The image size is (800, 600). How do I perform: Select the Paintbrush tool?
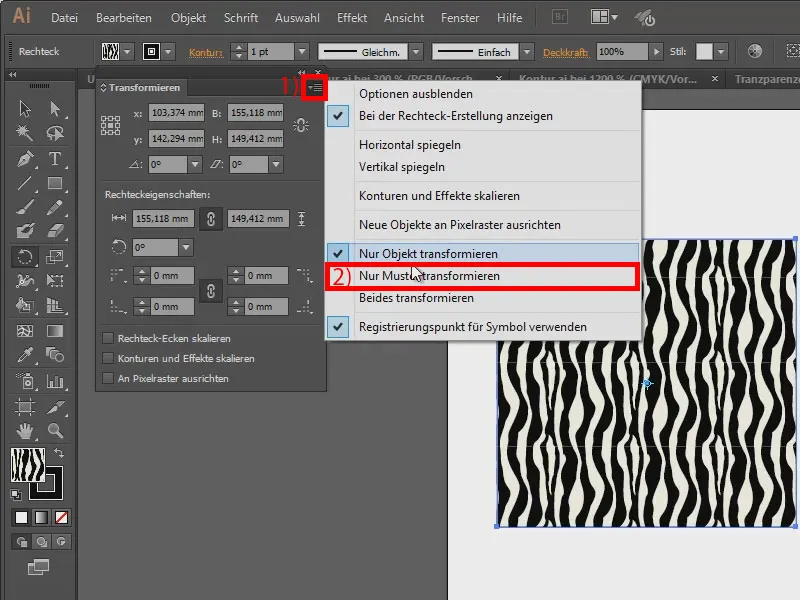[24, 207]
